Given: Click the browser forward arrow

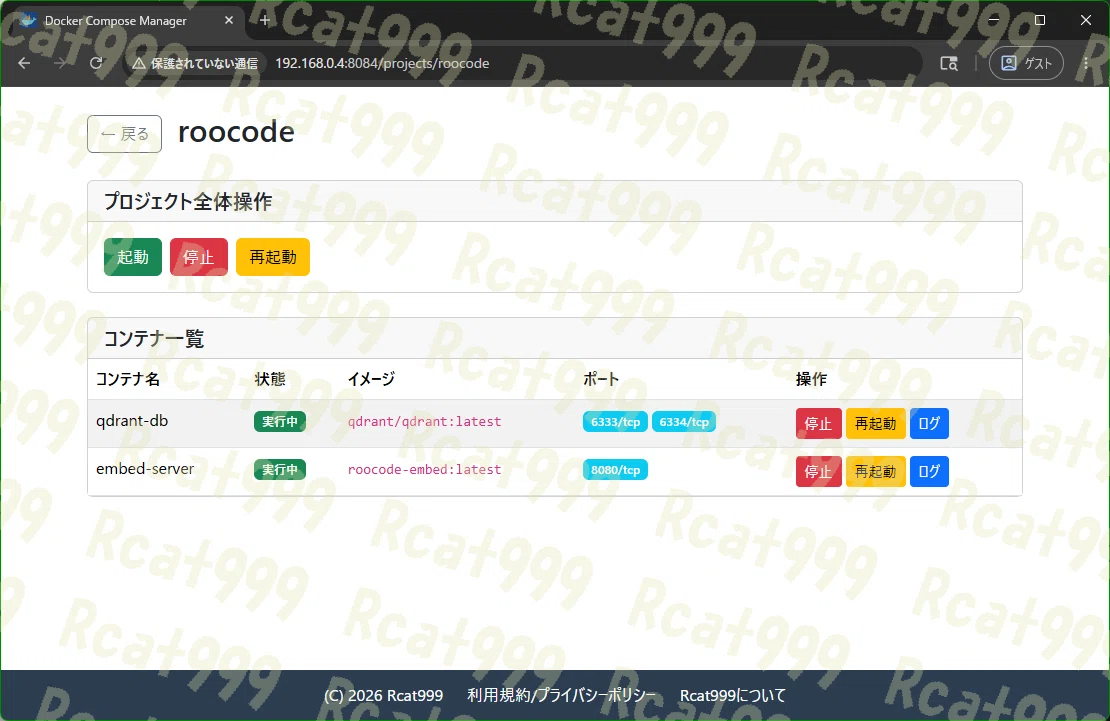Looking at the screenshot, I should point(60,63).
